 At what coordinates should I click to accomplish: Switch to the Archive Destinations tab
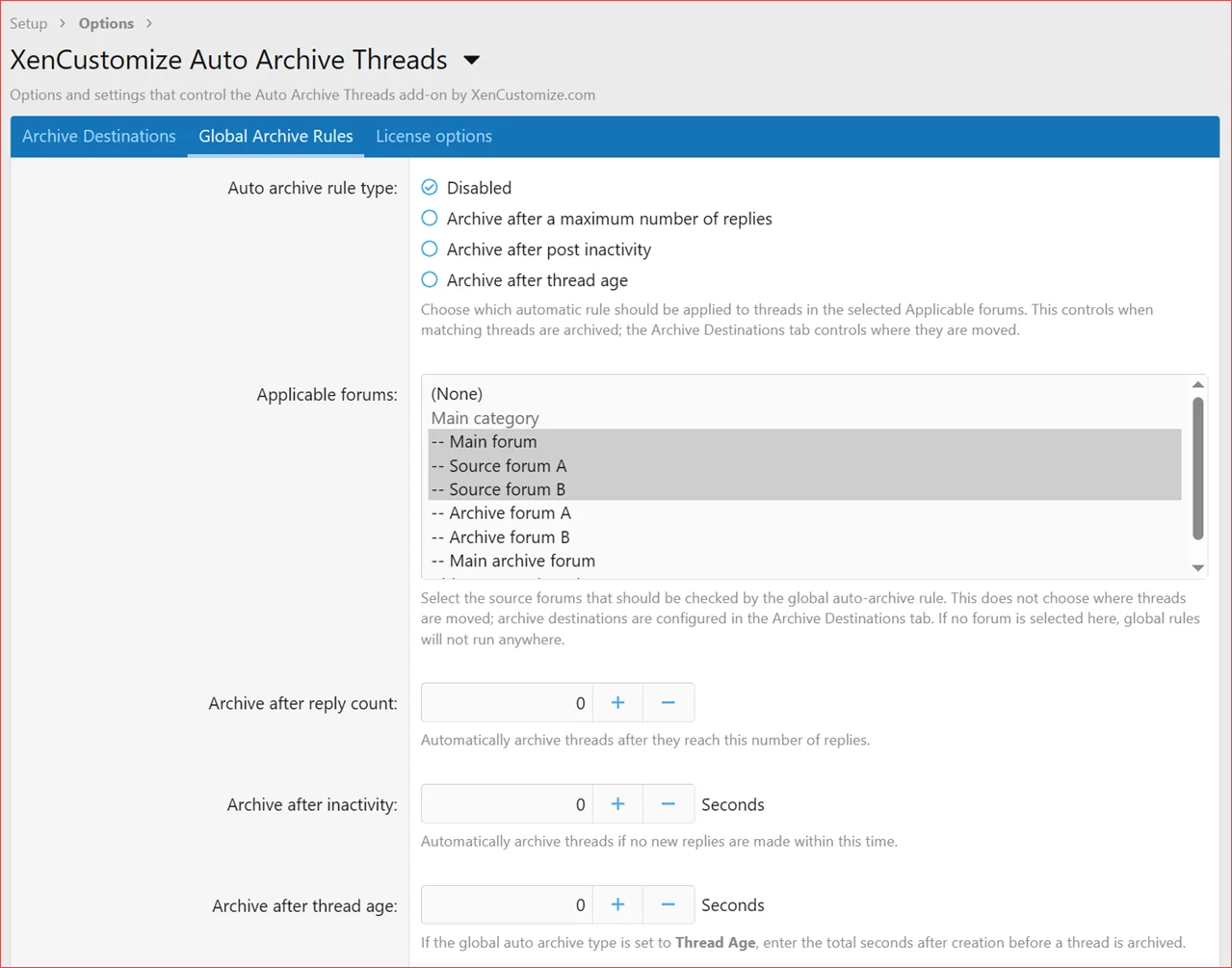pyautogui.click(x=99, y=136)
